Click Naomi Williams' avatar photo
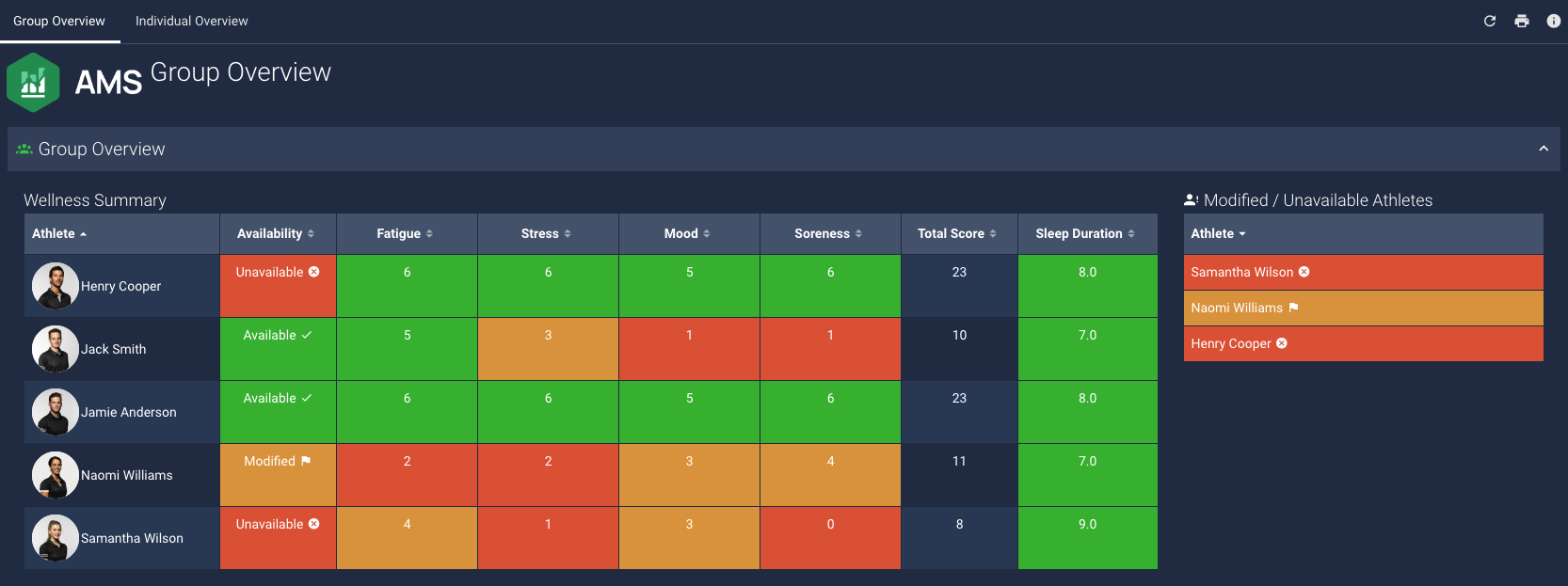Image resolution: width=1568 pixels, height=586 pixels. click(56, 475)
